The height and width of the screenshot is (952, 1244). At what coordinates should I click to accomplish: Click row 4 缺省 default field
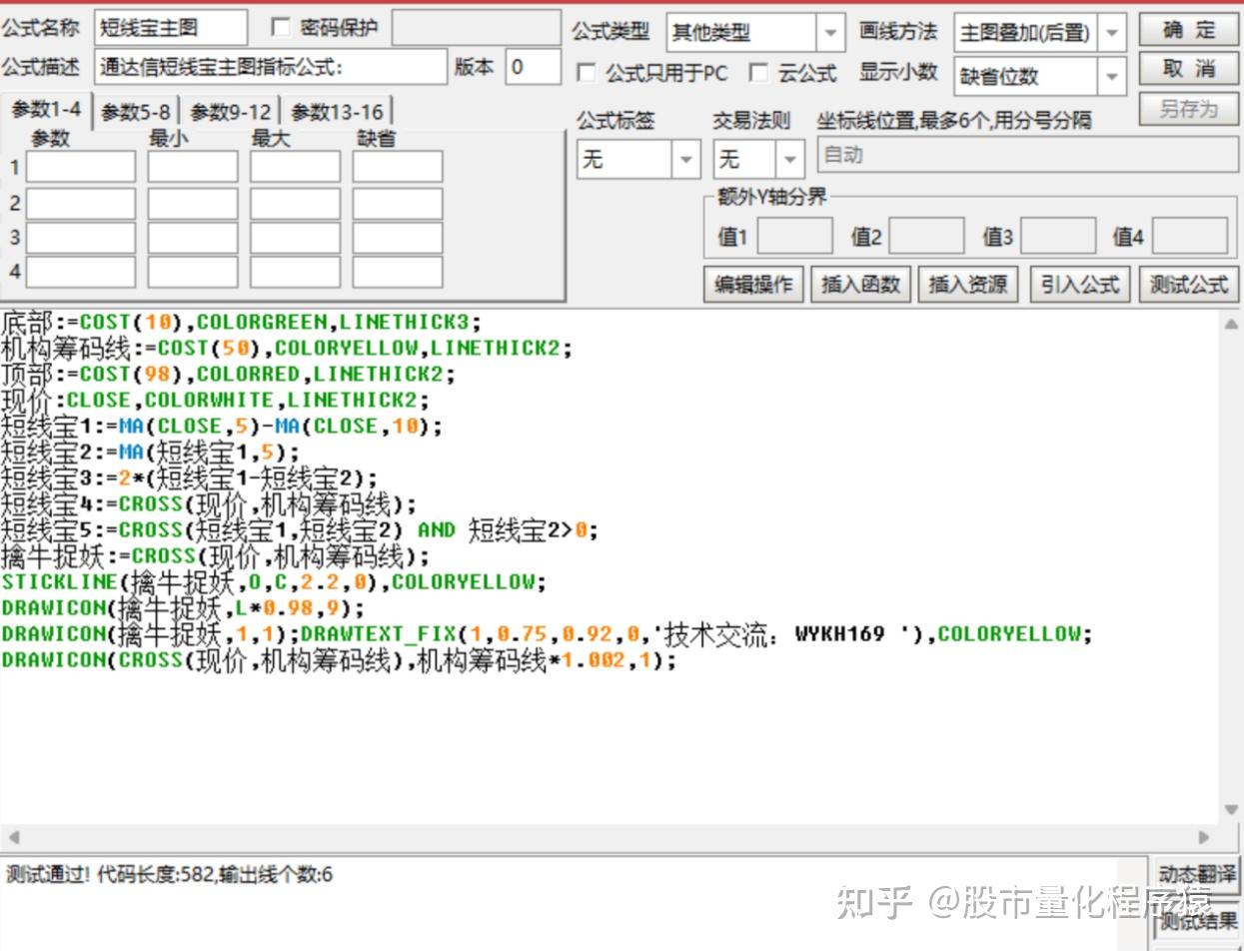(x=398, y=272)
